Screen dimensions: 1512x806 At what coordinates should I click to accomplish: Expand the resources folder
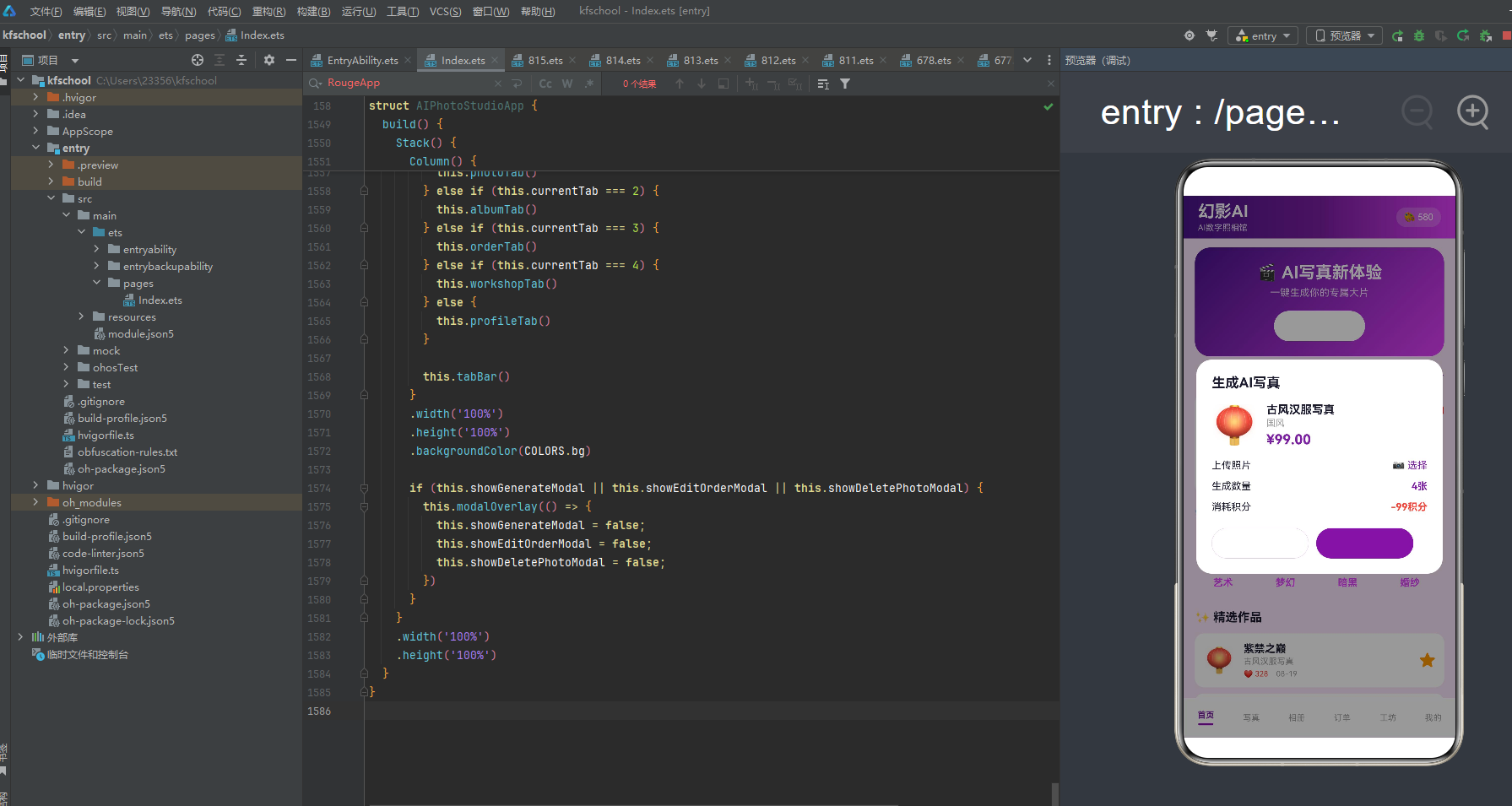coord(81,316)
